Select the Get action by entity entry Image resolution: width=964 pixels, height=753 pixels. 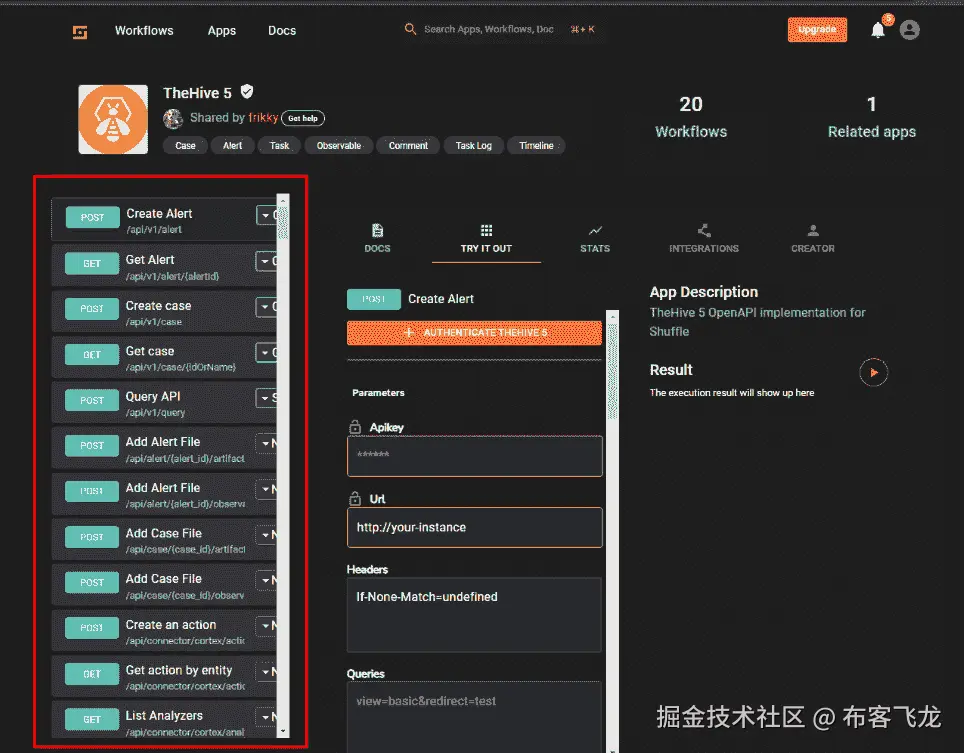(164, 676)
